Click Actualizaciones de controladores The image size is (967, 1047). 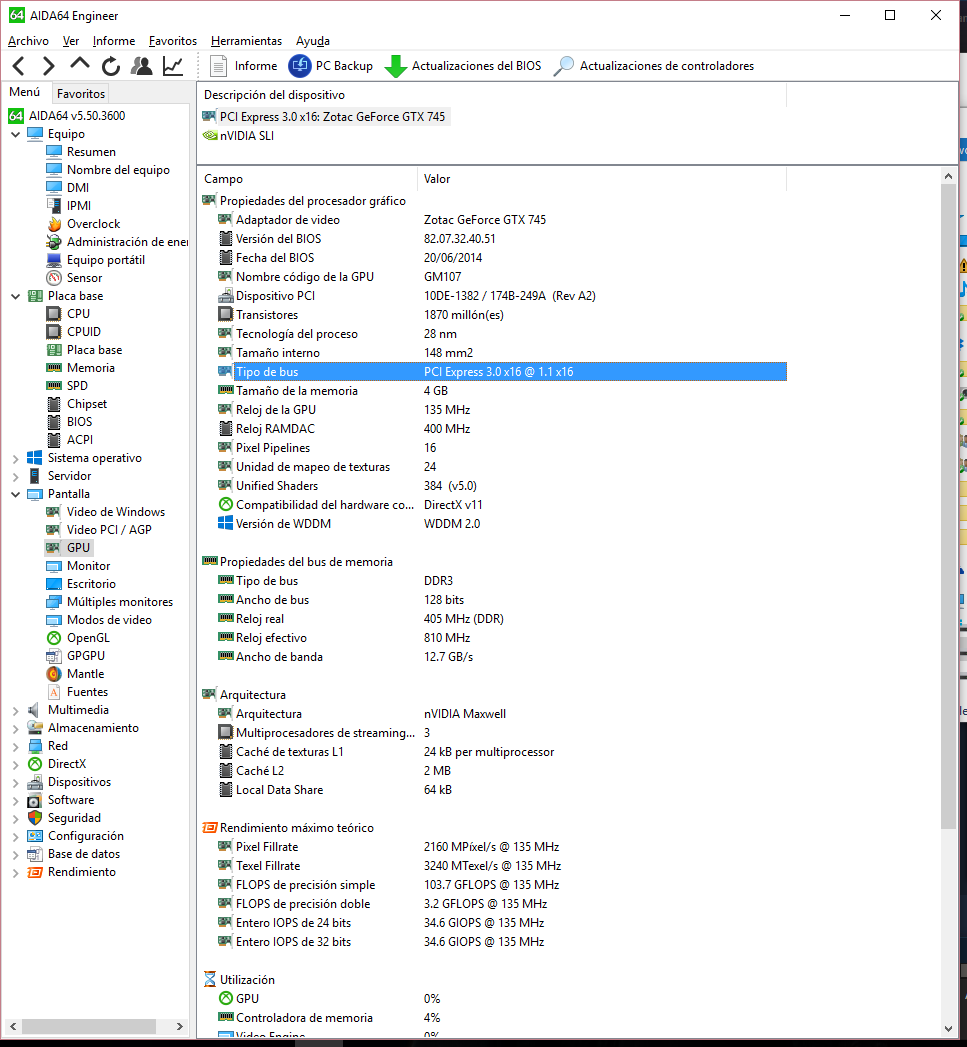654,66
